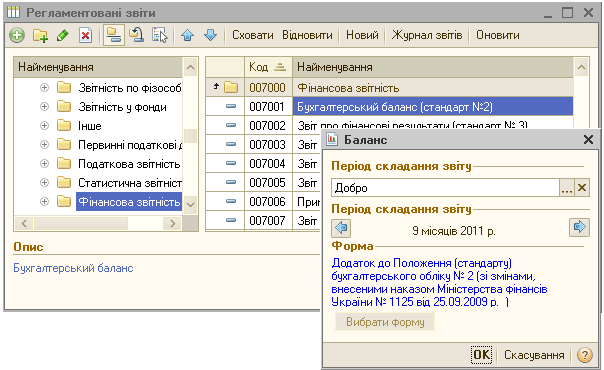
Task: Close the Баланс dialog
Action: 588,140
